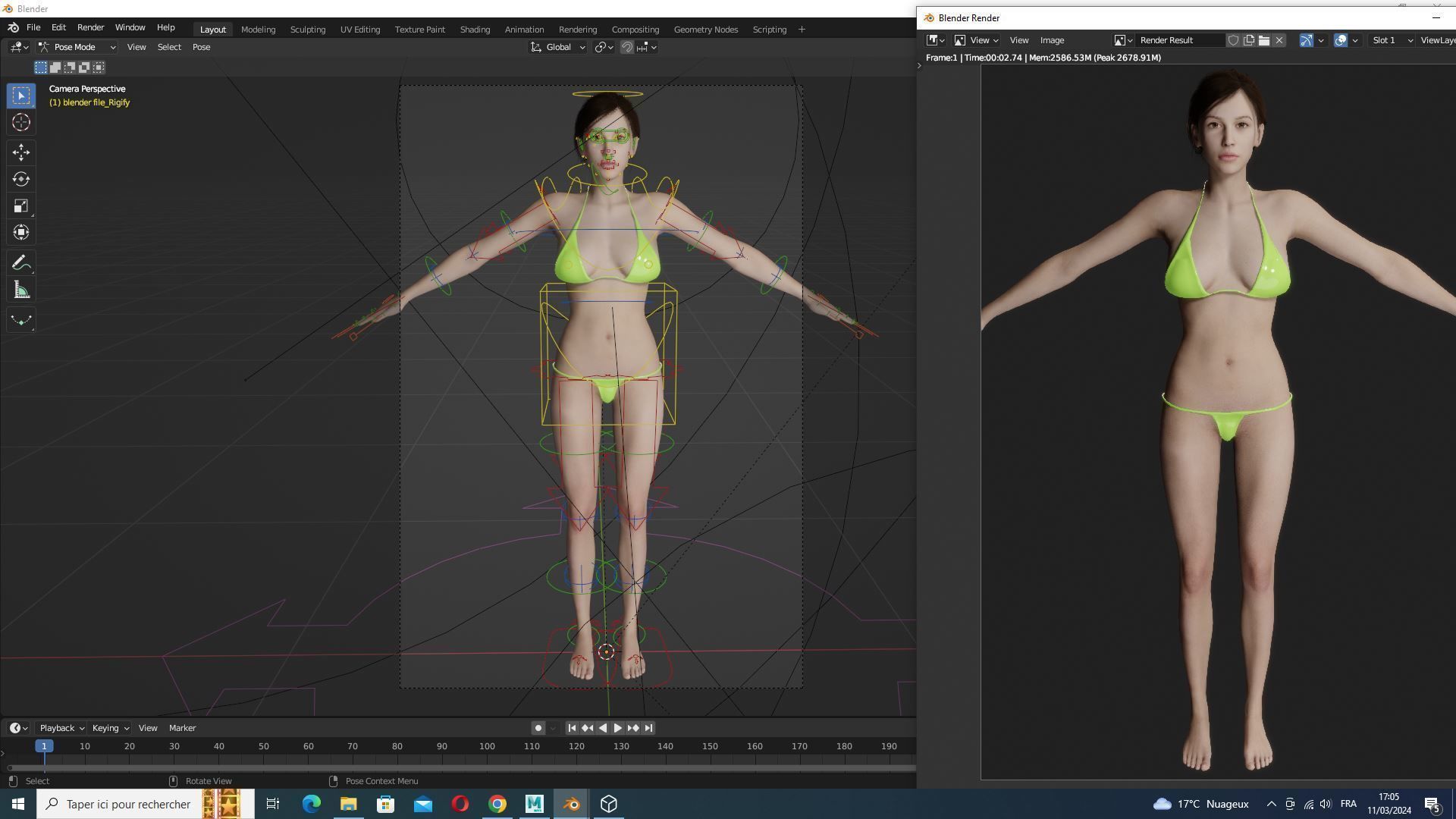The height and width of the screenshot is (819, 1456).
Task: Open the Window menu
Action: point(130,27)
